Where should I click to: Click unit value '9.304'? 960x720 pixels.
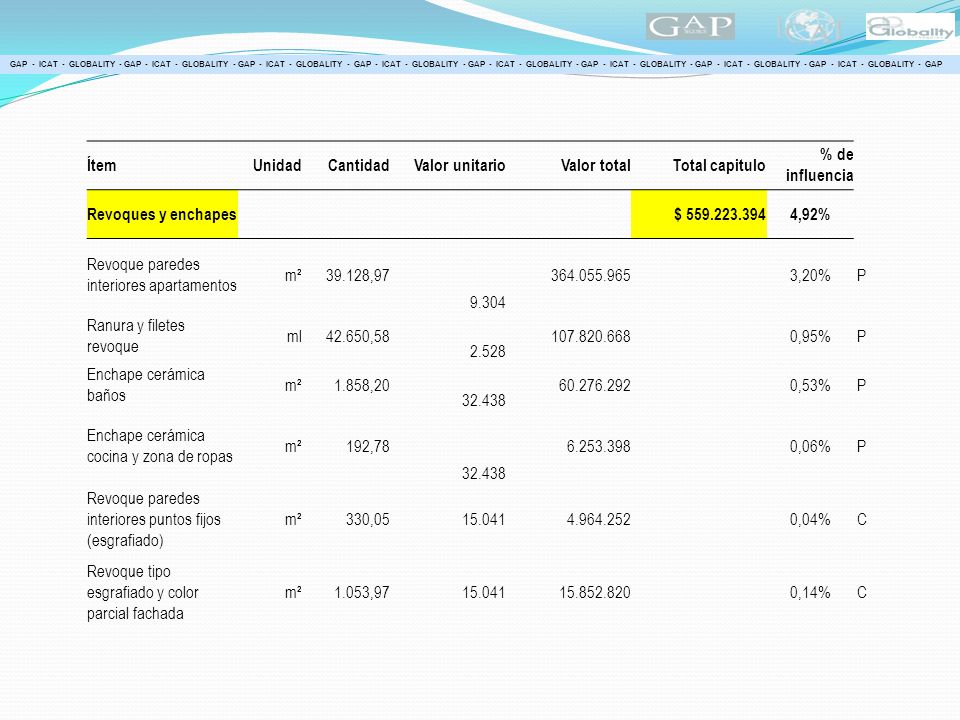pos(487,302)
